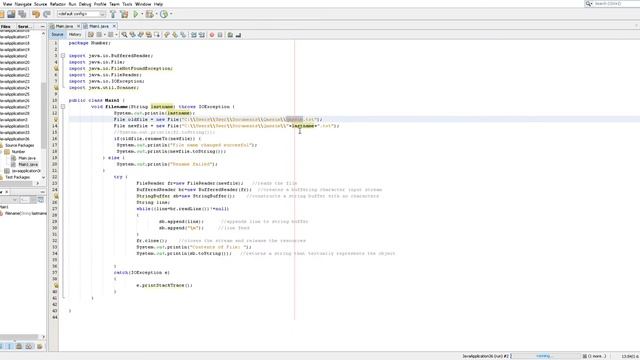Open Main1.java in the project tree
Image resolution: width=640 pixels, height=360 pixels.
click(x=28, y=164)
